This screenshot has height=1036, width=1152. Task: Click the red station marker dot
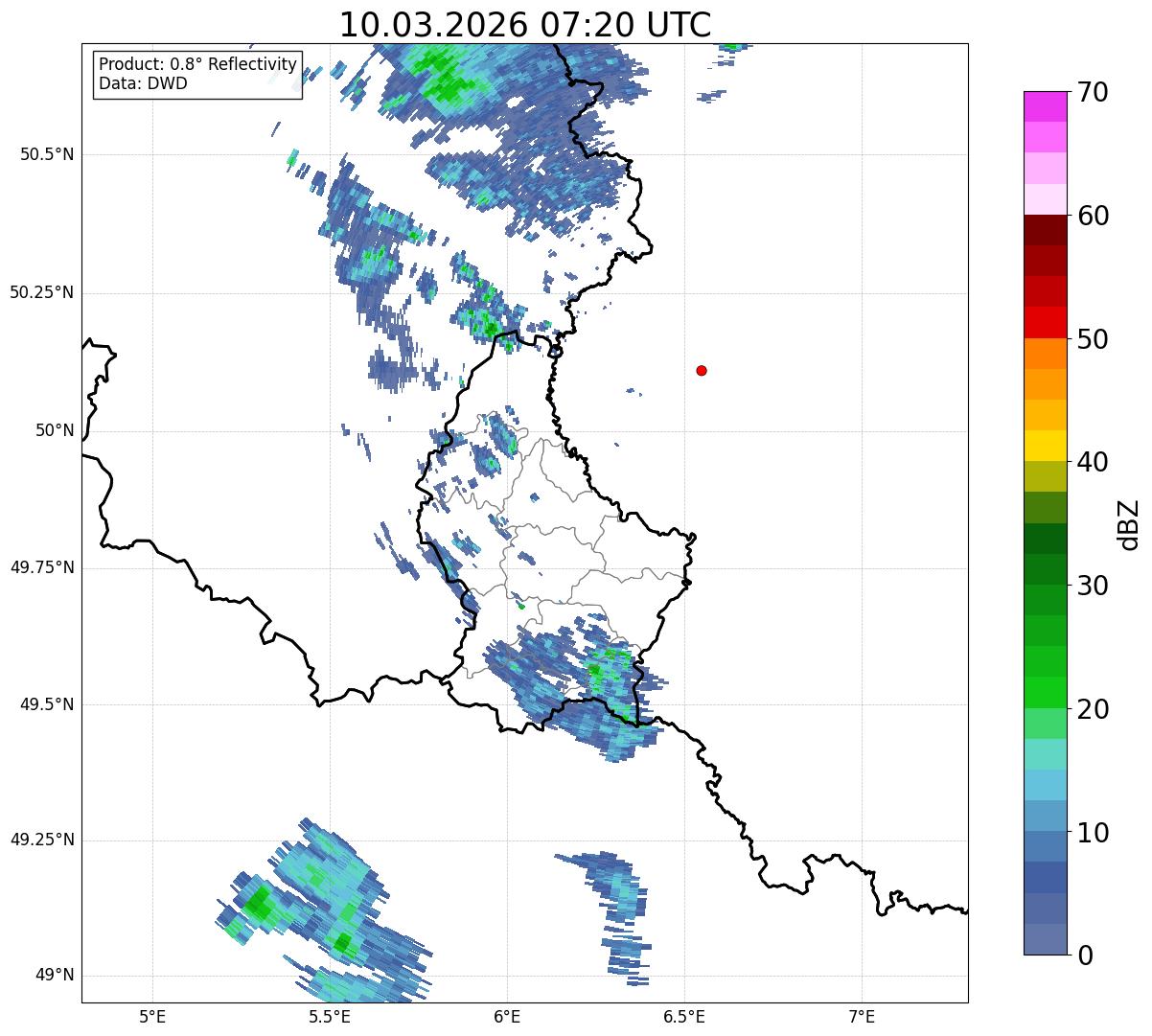tap(702, 371)
